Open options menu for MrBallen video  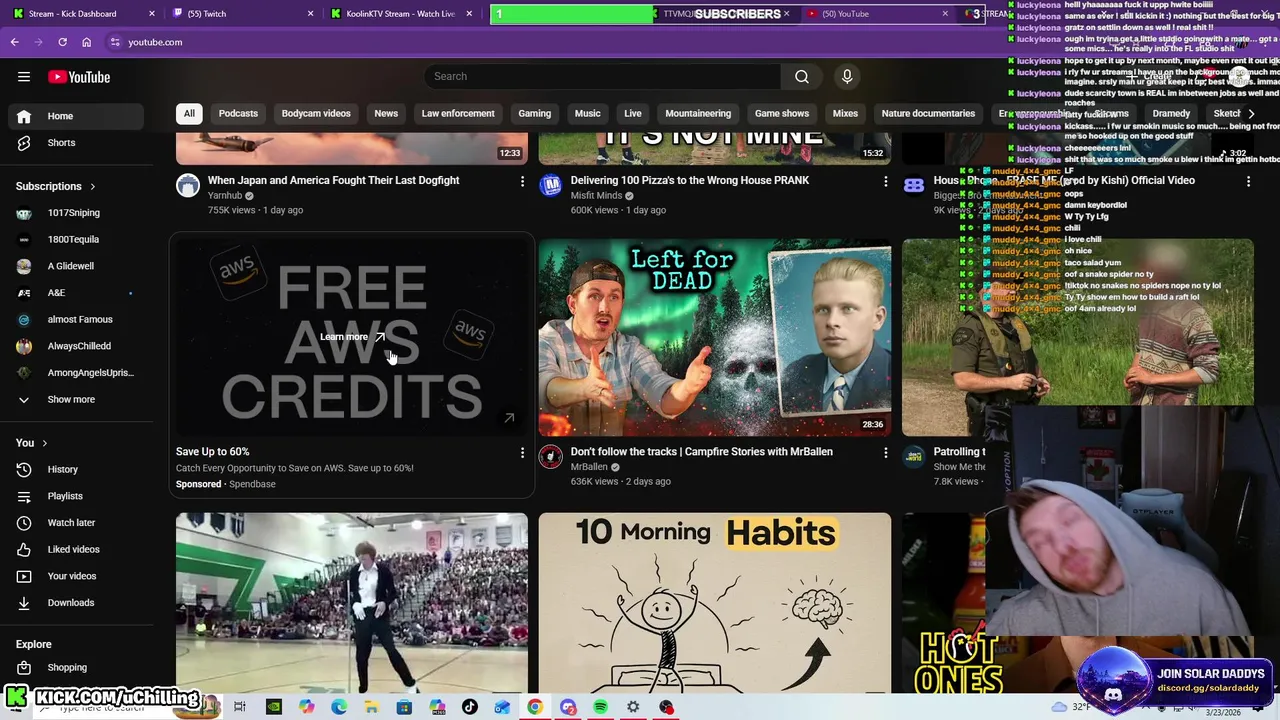pos(885,453)
